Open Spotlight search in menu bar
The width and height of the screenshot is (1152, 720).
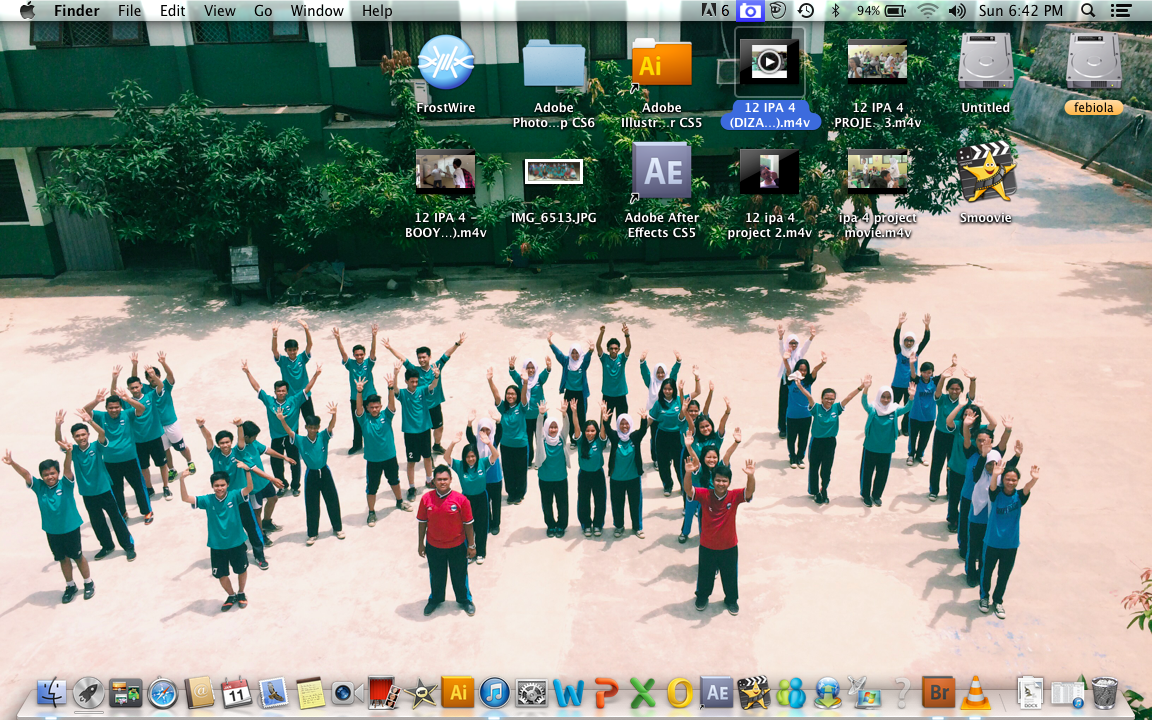[x=1088, y=10]
